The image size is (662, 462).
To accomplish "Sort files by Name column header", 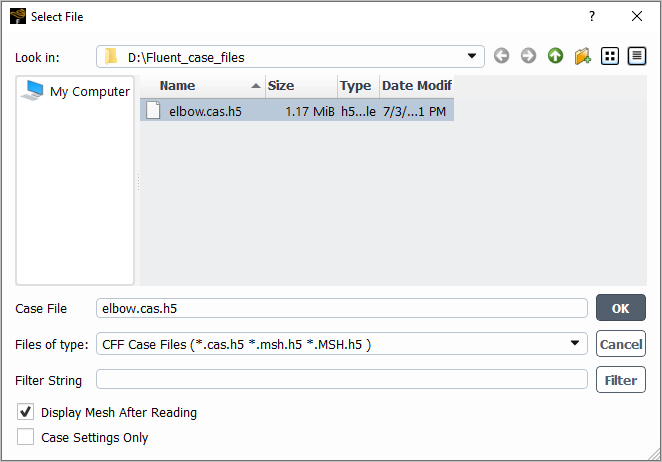I will (x=203, y=86).
